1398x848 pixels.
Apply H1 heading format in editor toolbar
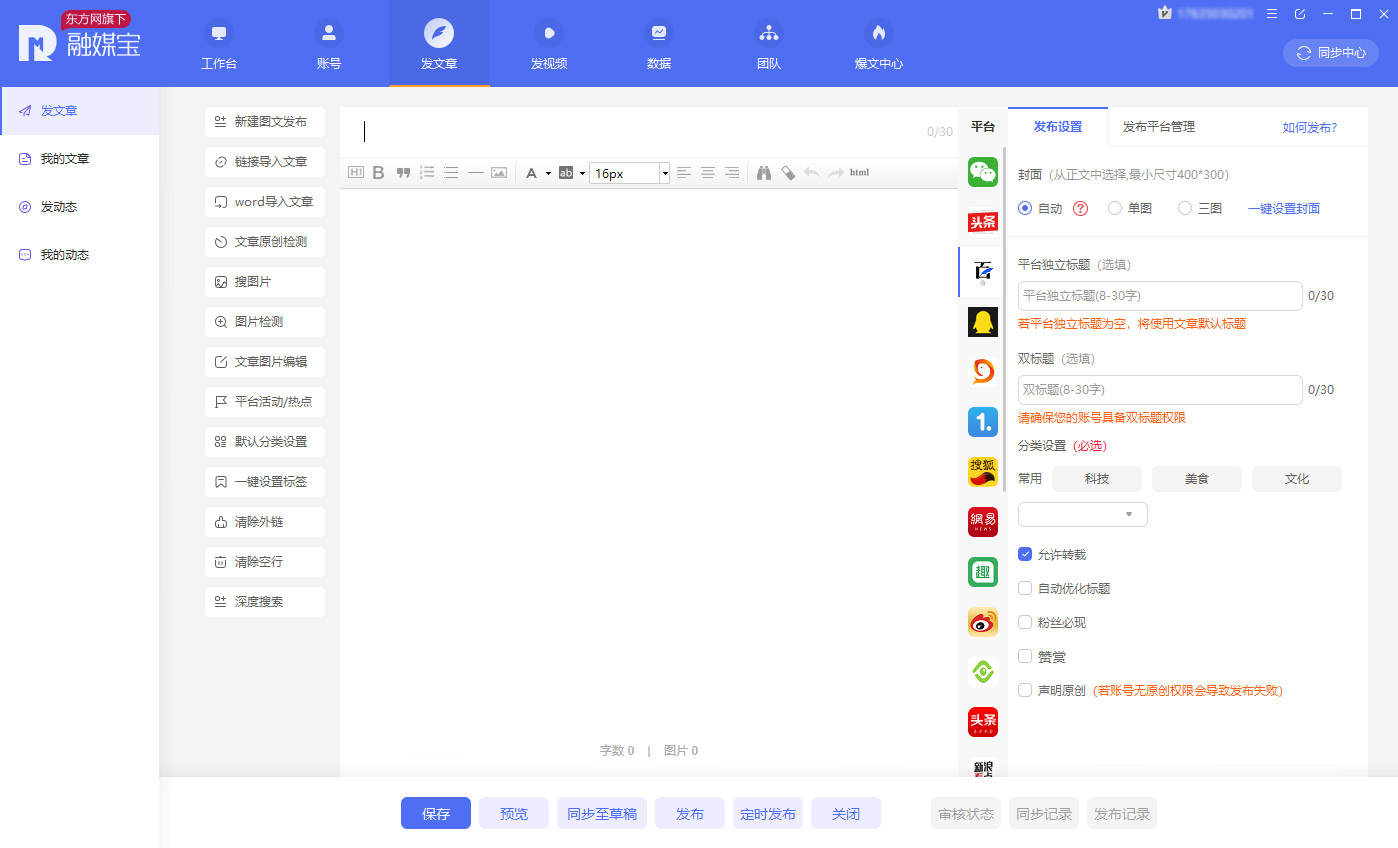pyautogui.click(x=356, y=173)
